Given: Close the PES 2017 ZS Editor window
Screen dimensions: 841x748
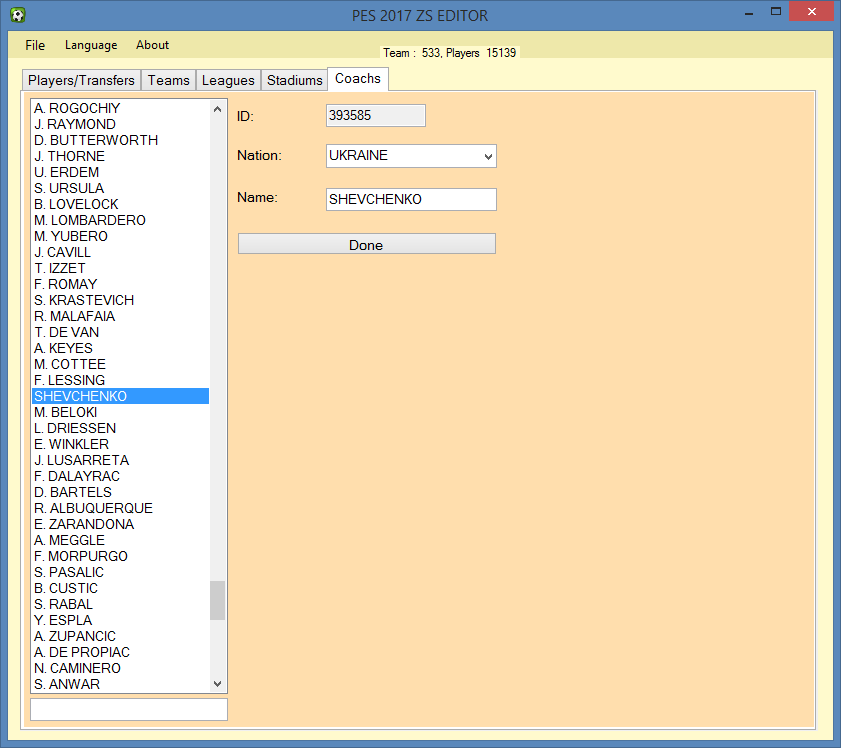Looking at the screenshot, I should 812,11.
